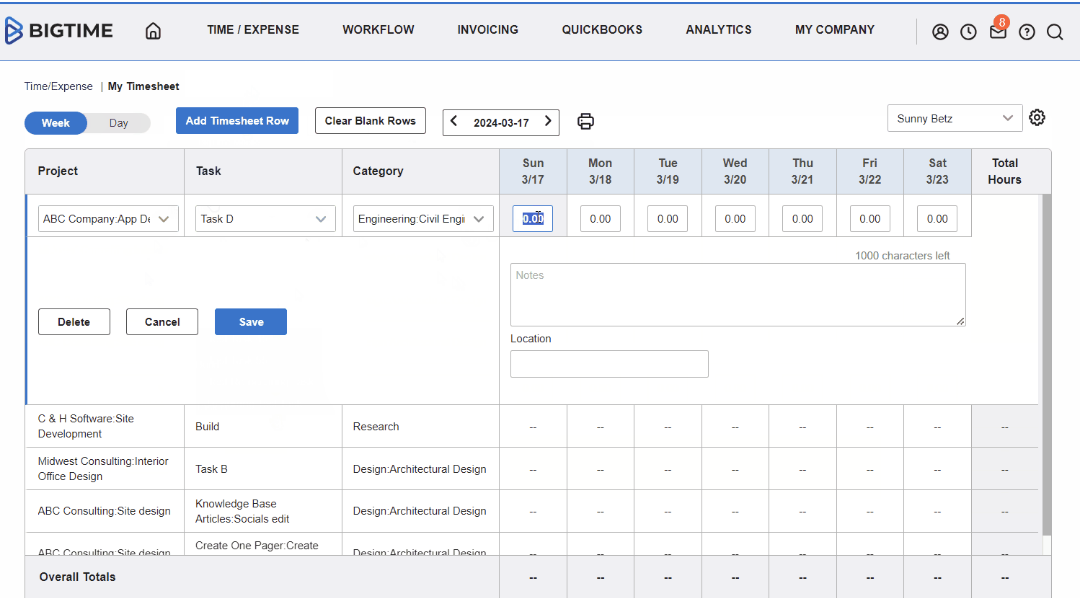Image resolution: width=1084 pixels, height=598 pixels.
Task: Click the Build task cell
Action: 263,427
